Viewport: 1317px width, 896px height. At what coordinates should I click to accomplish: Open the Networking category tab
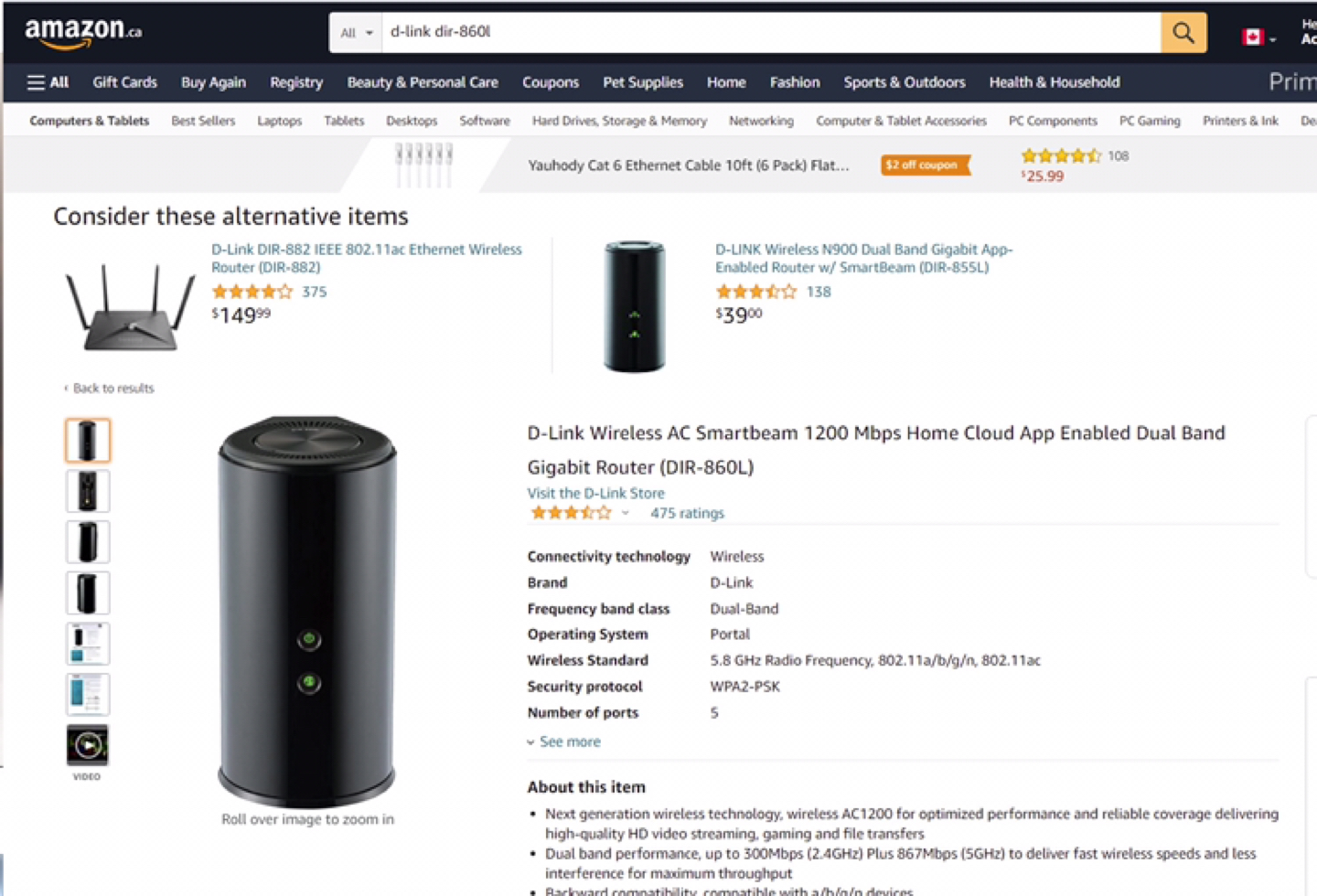pyautogui.click(x=761, y=121)
